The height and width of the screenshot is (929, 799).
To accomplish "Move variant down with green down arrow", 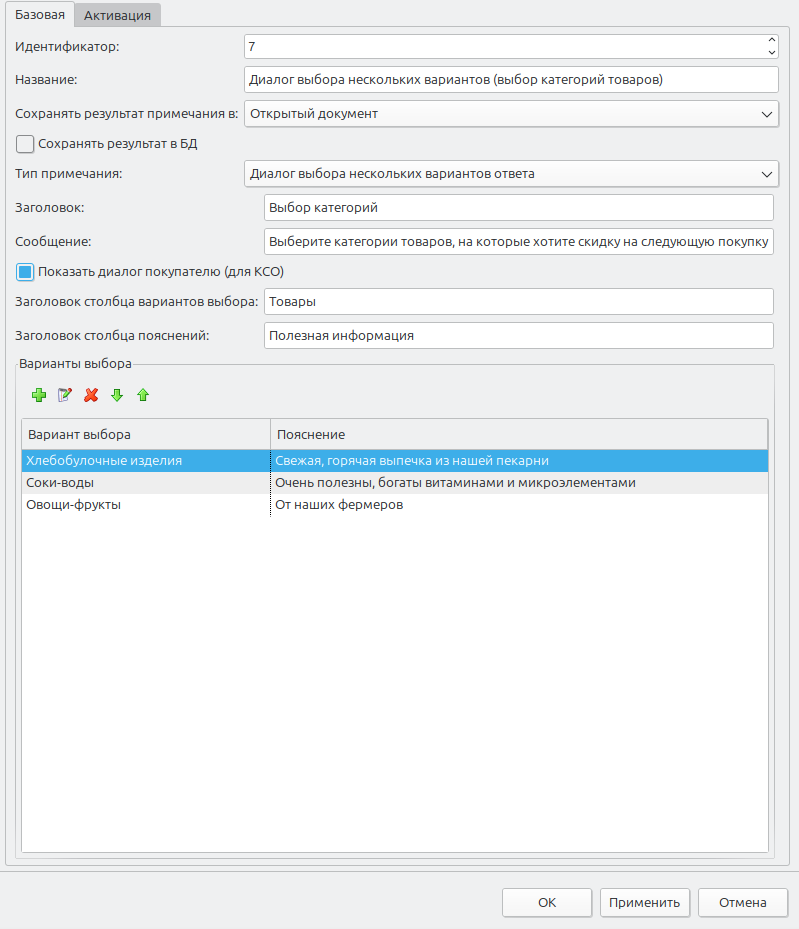I will coord(117,396).
